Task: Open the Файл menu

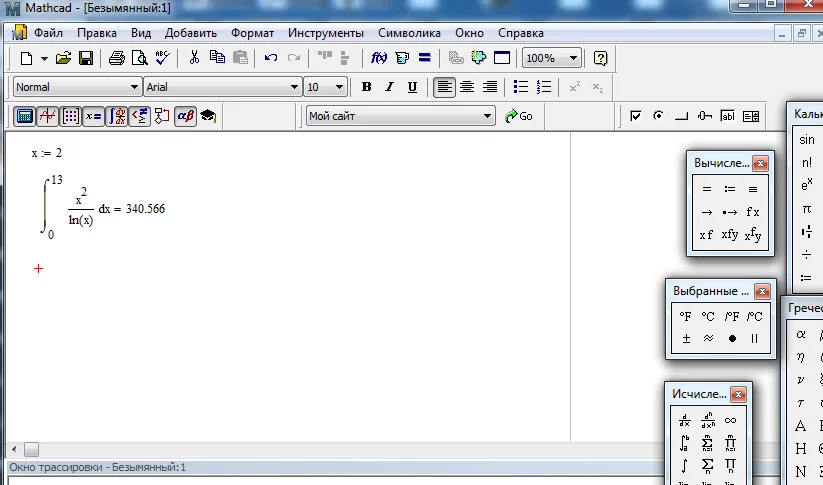Action: click(x=48, y=33)
